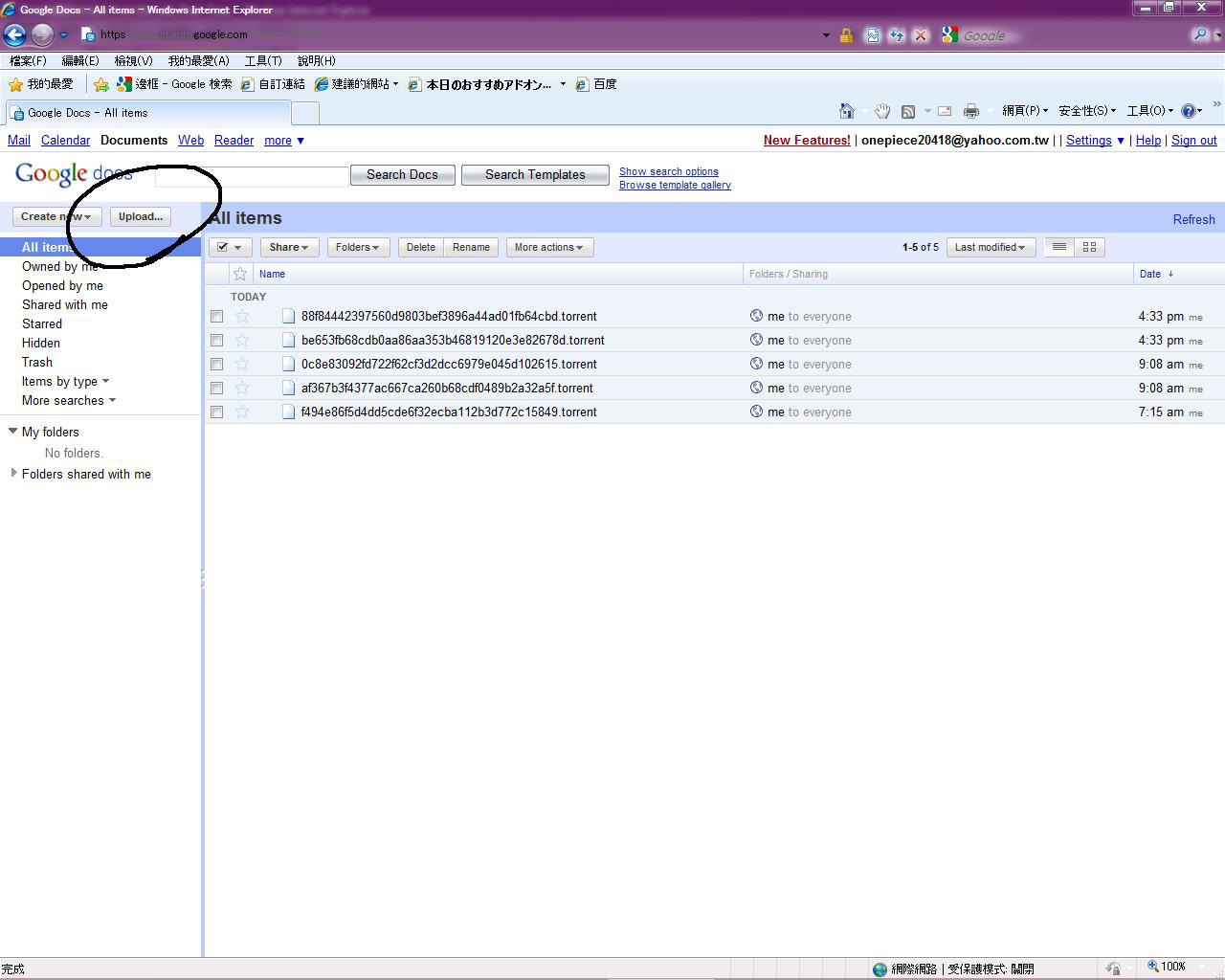Image resolution: width=1225 pixels, height=980 pixels.
Task: Tick checkbox for be653fb6...torrent row
Action: 217,340
